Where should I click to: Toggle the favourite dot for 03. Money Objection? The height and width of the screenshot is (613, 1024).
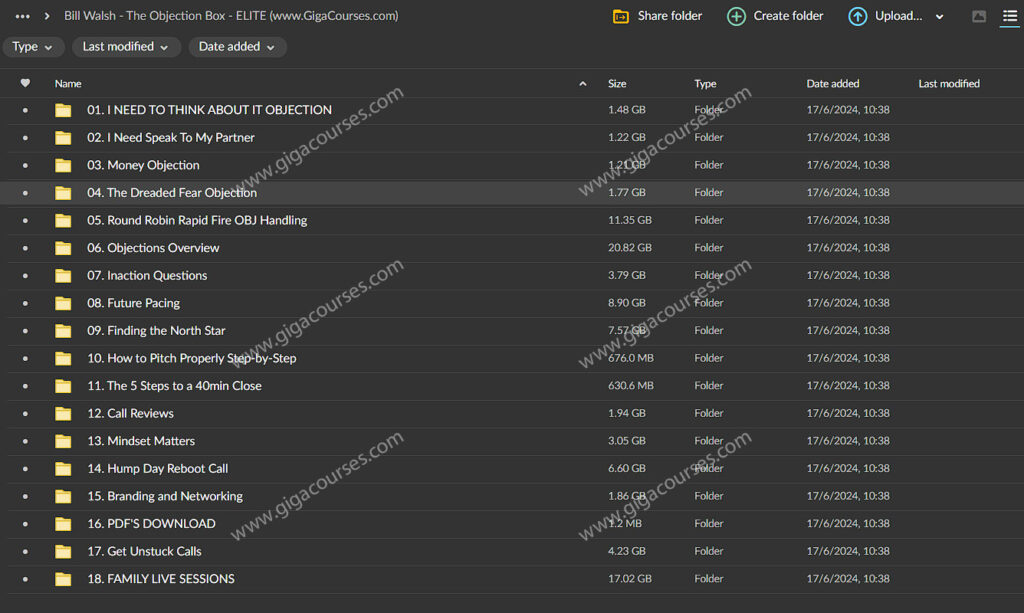click(25, 166)
